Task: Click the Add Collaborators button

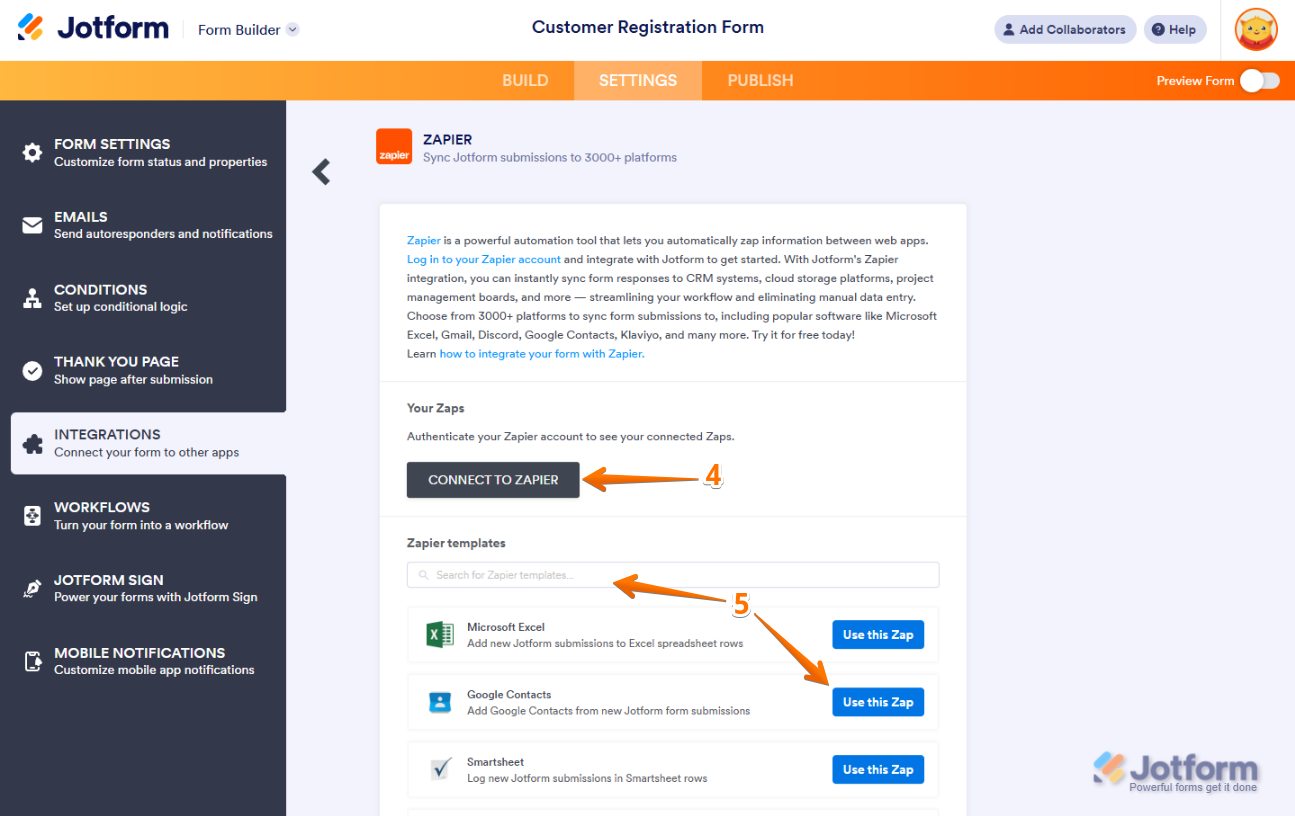Action: (x=1065, y=30)
